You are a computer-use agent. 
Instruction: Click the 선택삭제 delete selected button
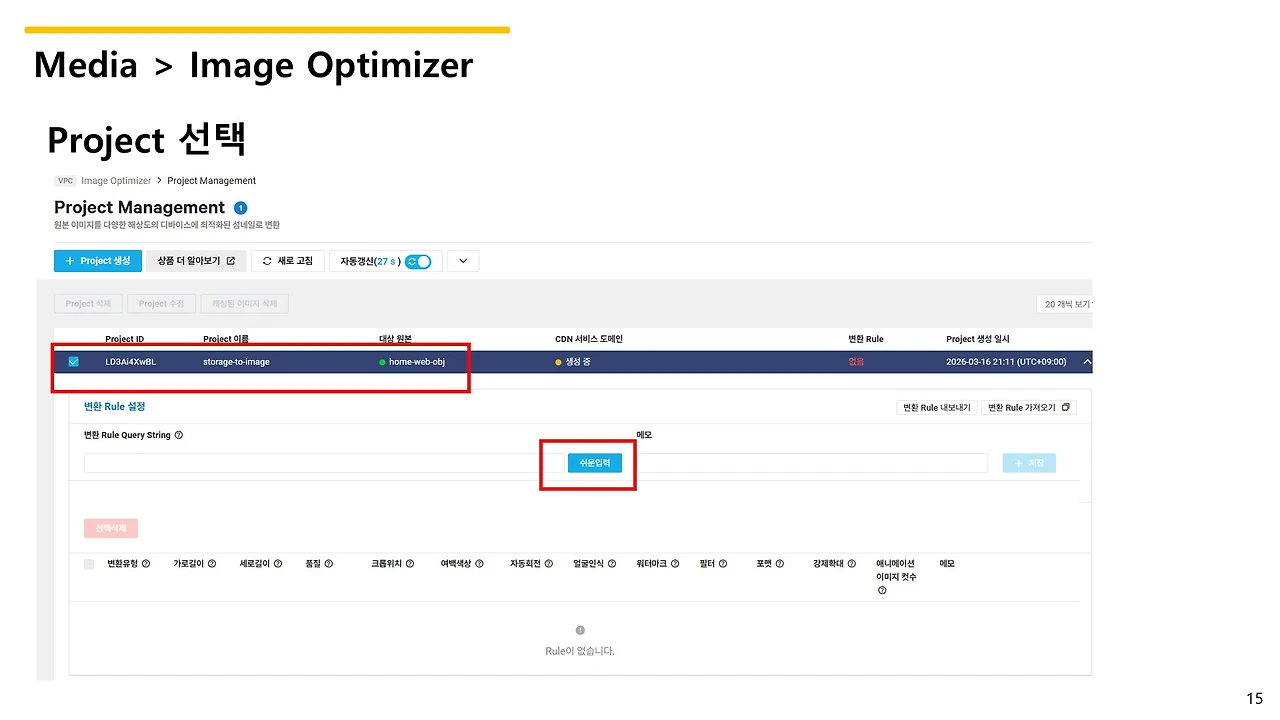[x=111, y=528]
